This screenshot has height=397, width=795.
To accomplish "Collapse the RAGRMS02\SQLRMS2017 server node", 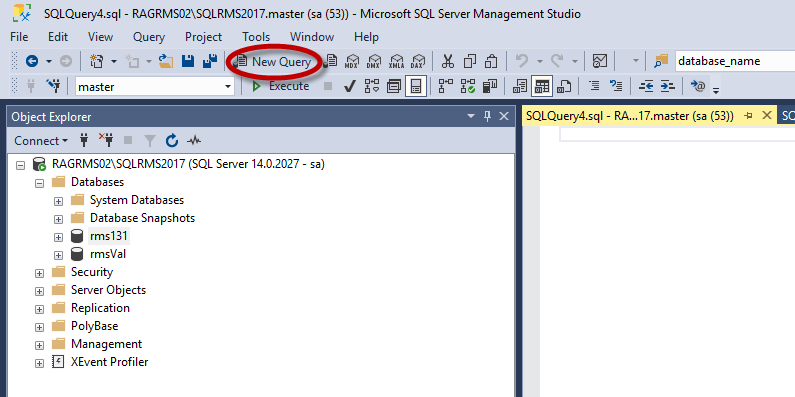I will click(x=20, y=165).
